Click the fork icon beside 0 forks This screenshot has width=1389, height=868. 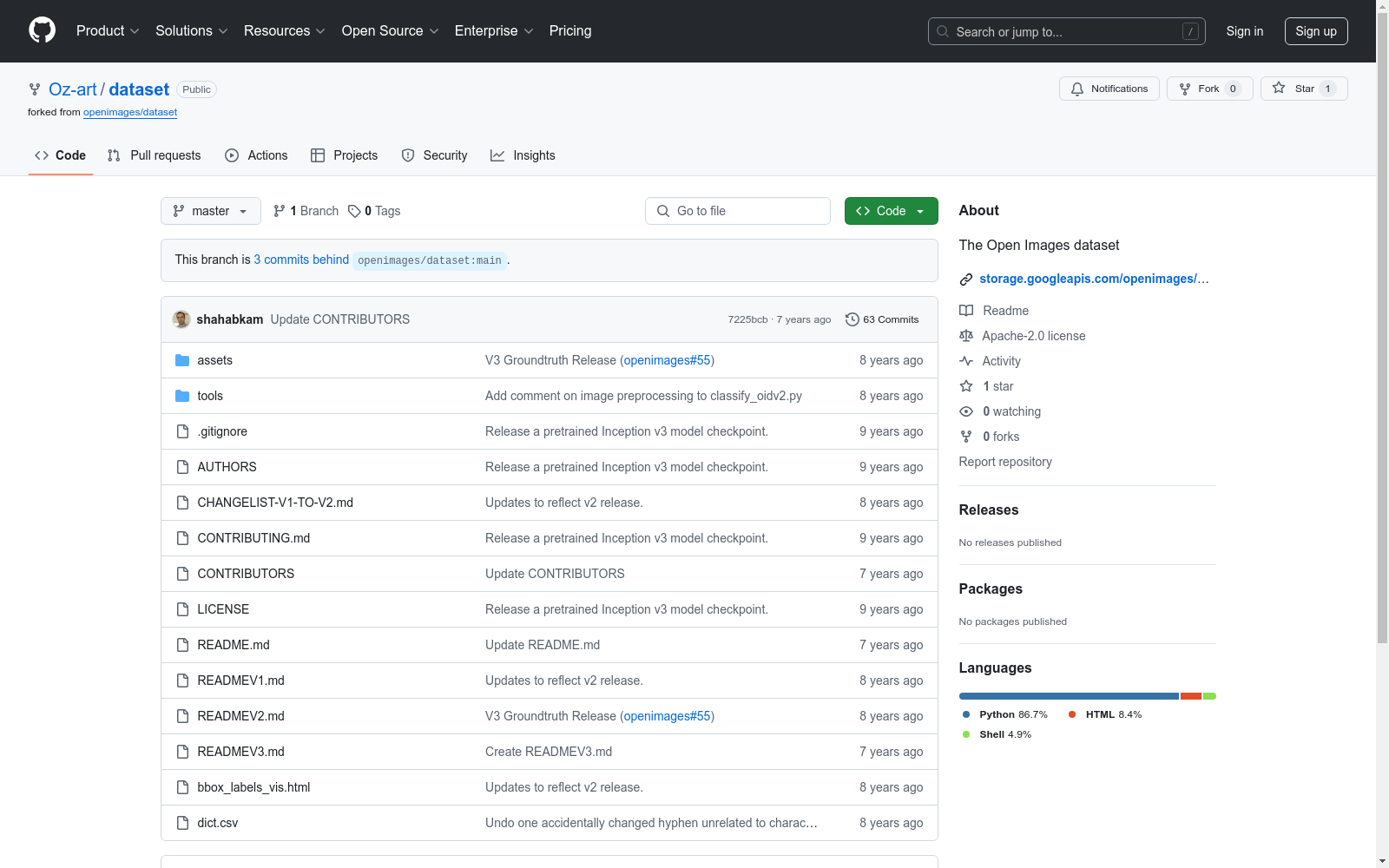pyautogui.click(x=966, y=437)
